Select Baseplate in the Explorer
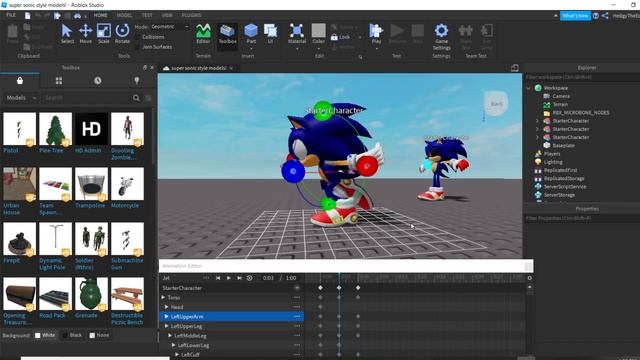Viewport: 640px width, 360px height. point(563,145)
